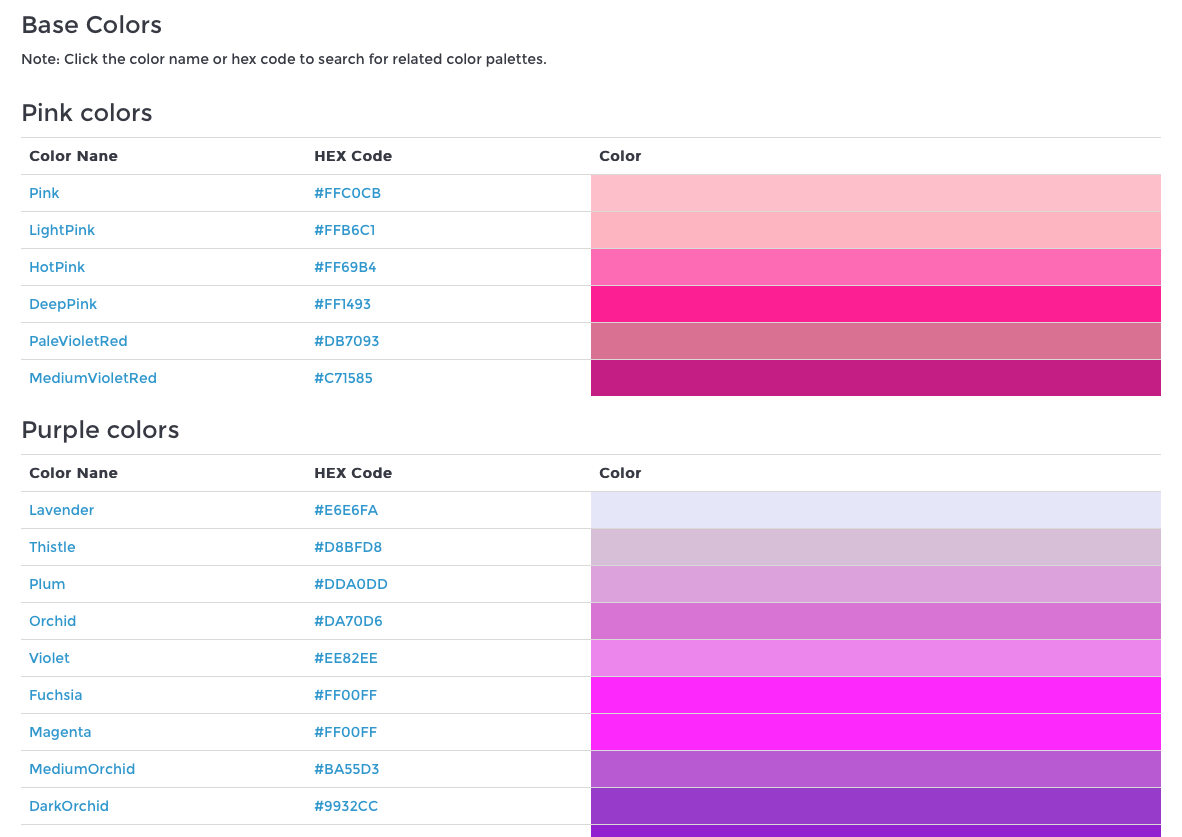Click the MediumVioletRed color name link
The width and height of the screenshot is (1182, 837).
(x=93, y=378)
